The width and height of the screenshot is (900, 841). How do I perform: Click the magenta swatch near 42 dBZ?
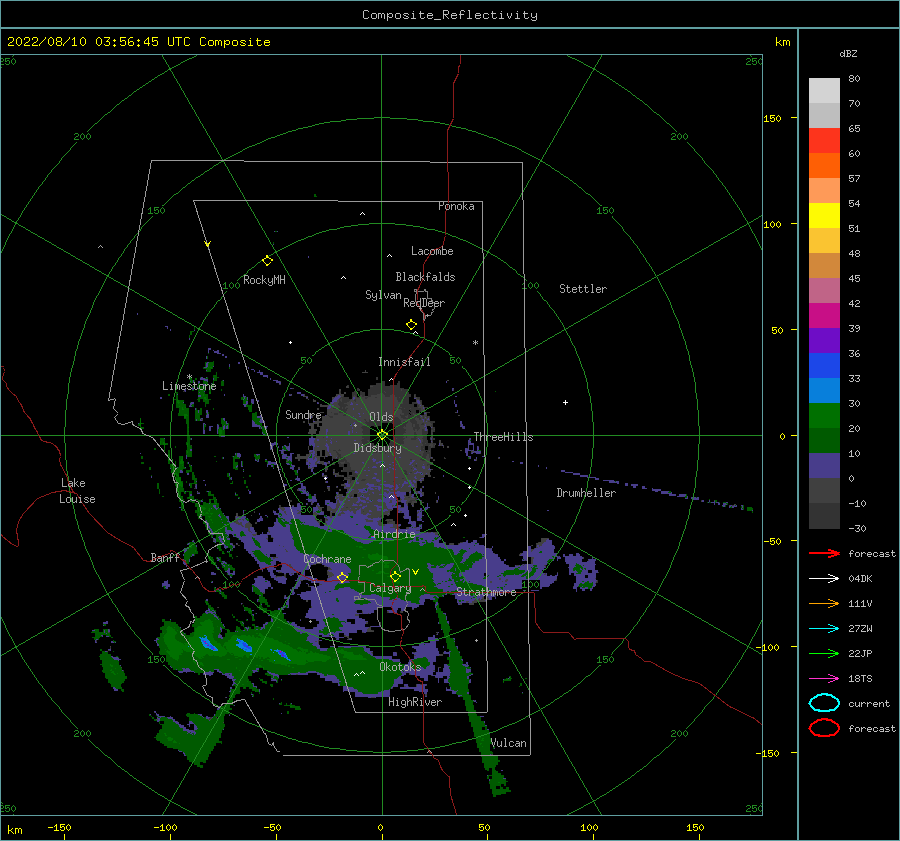[x=824, y=316]
